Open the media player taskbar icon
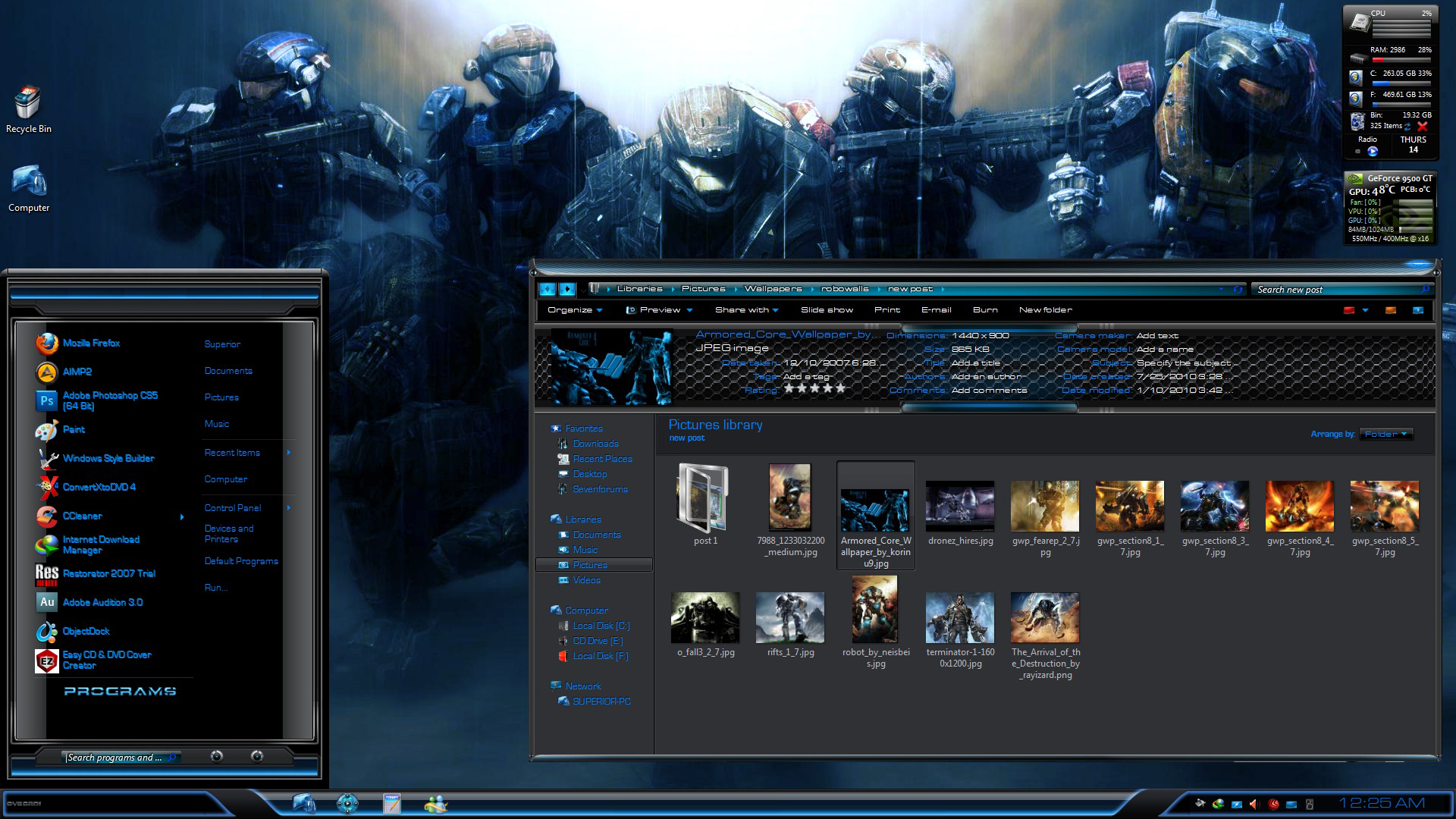Screen dimensions: 1456x819 (347, 803)
